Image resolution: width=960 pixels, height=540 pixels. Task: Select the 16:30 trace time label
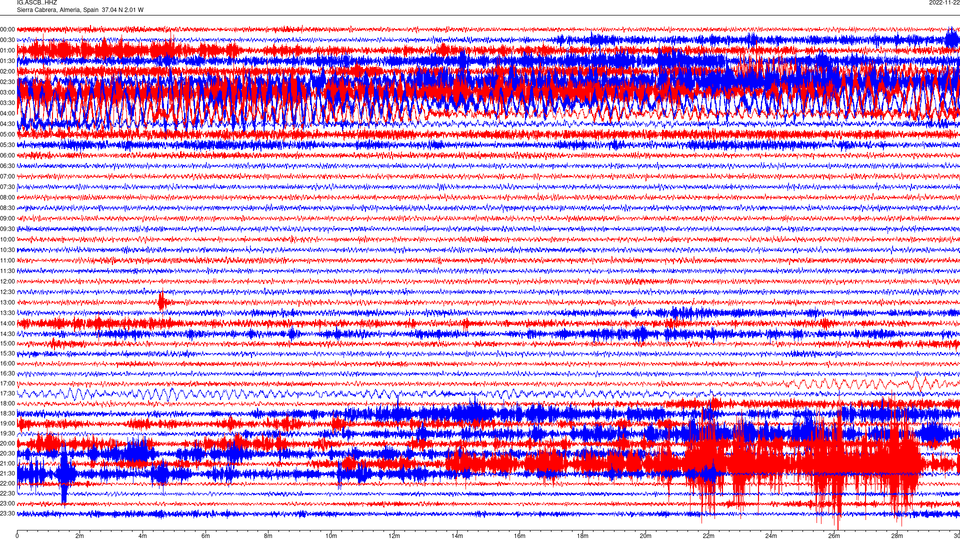tap(7, 373)
